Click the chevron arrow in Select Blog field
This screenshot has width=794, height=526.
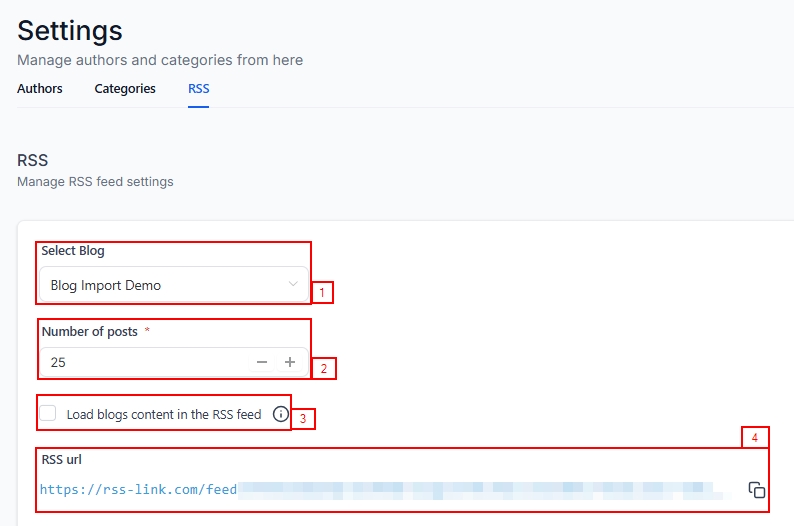click(293, 285)
